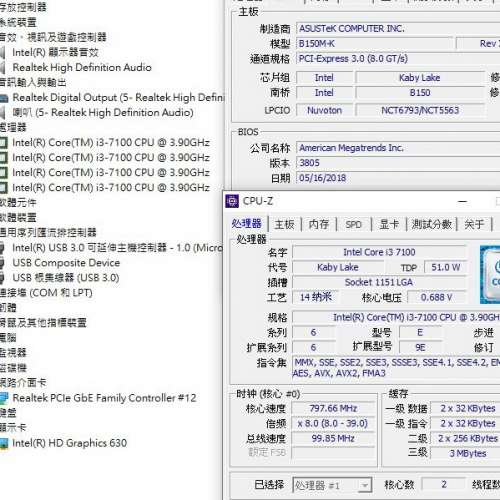
Task: Collapse the 網路介面卡 category
Action: [x=23, y=383]
